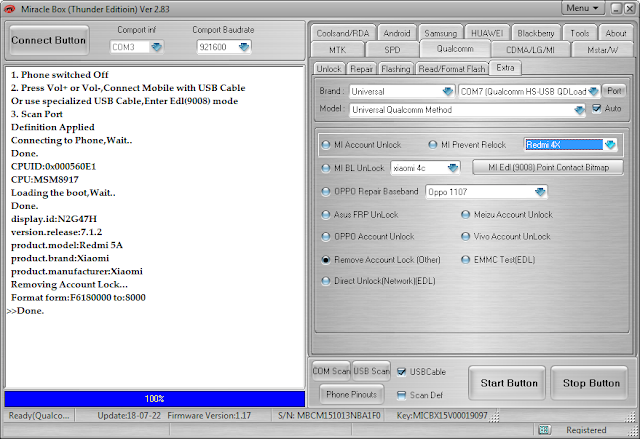640x439 pixels.
Task: Toggle the USBCable checkbox
Action: (402, 372)
